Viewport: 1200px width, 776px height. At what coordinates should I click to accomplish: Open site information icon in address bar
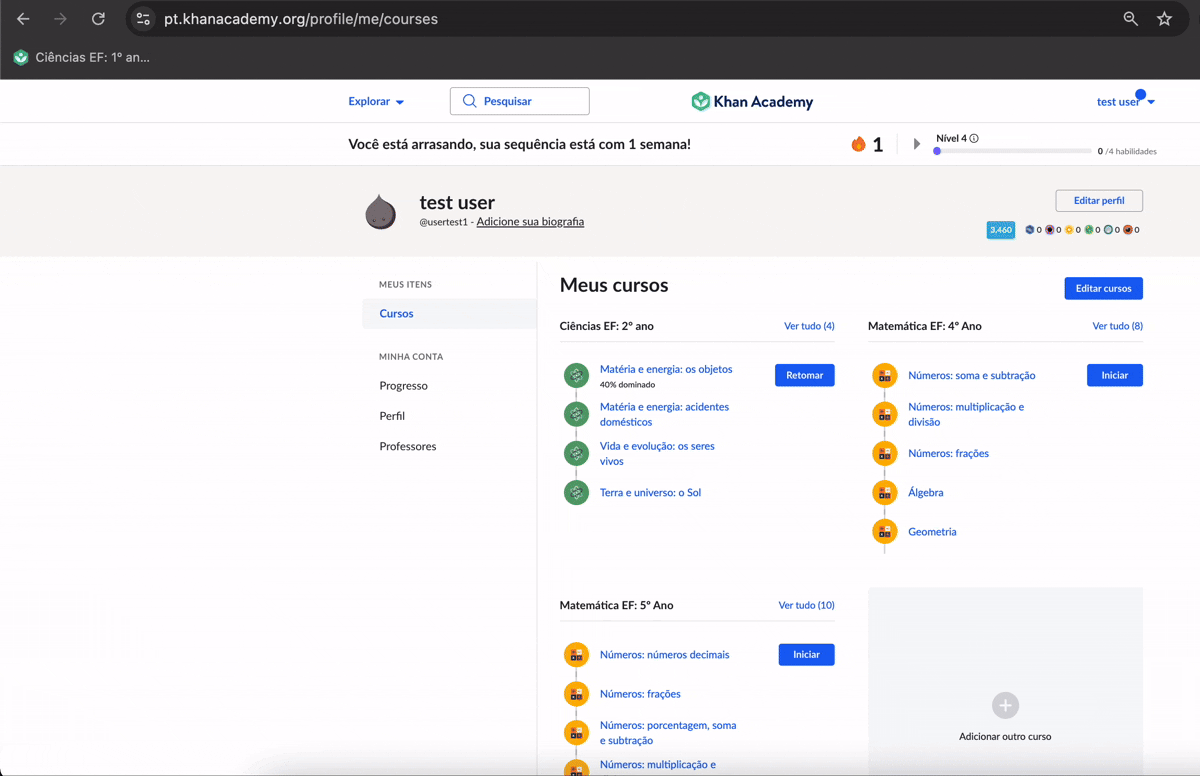coord(143,19)
